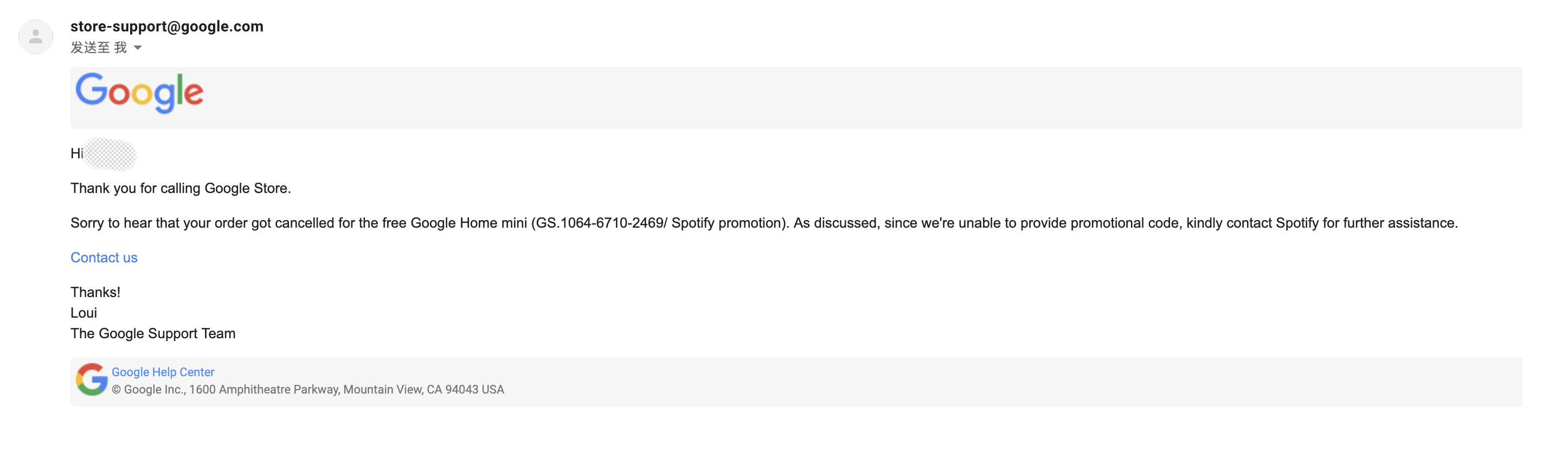
Task: Click 'Spotify promotion' text in parentheses
Action: 726,223
